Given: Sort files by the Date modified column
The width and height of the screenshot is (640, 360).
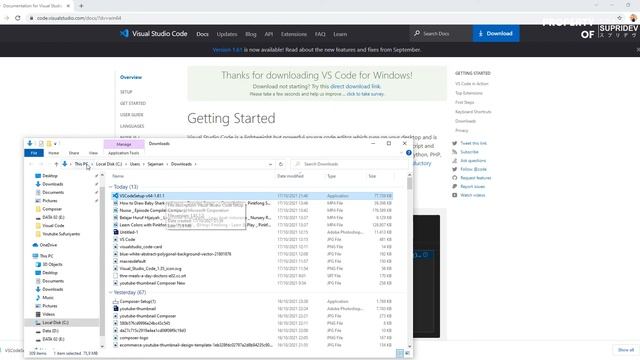Looking at the screenshot, I should [290, 176].
